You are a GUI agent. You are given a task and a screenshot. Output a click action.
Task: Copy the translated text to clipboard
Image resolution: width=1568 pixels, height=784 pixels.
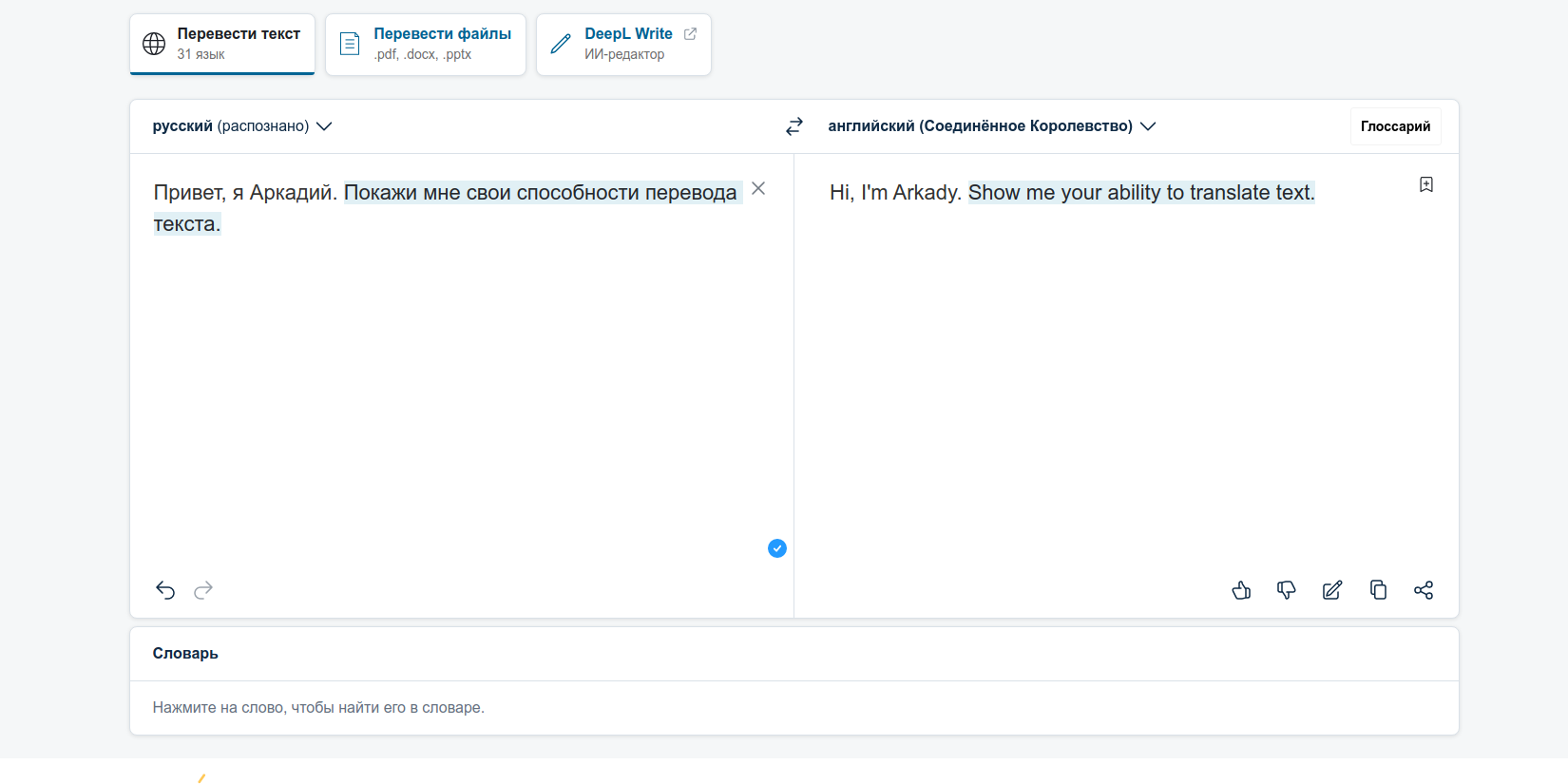pyautogui.click(x=1378, y=590)
